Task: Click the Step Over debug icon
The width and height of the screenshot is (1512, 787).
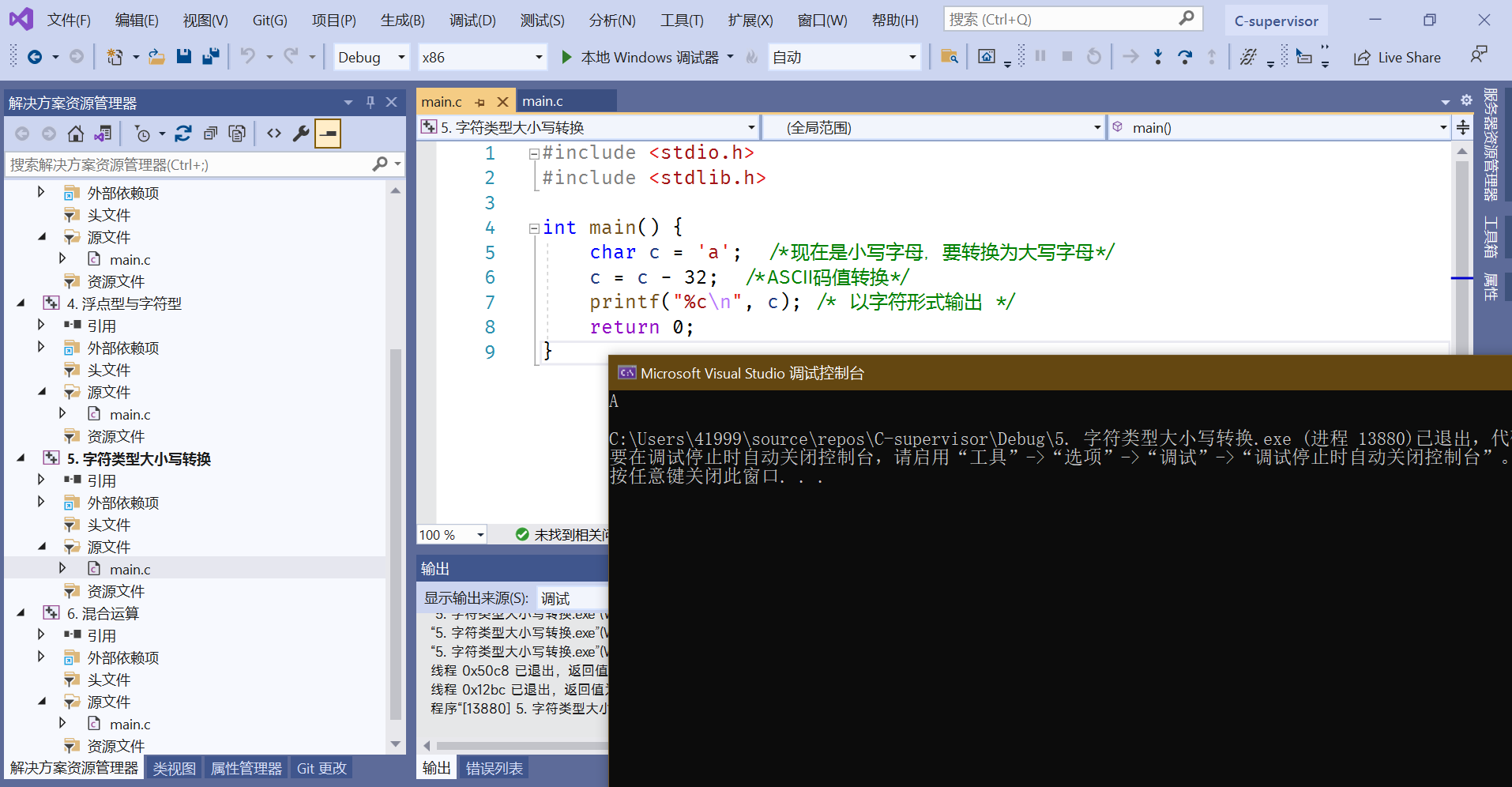Action: (1185, 57)
